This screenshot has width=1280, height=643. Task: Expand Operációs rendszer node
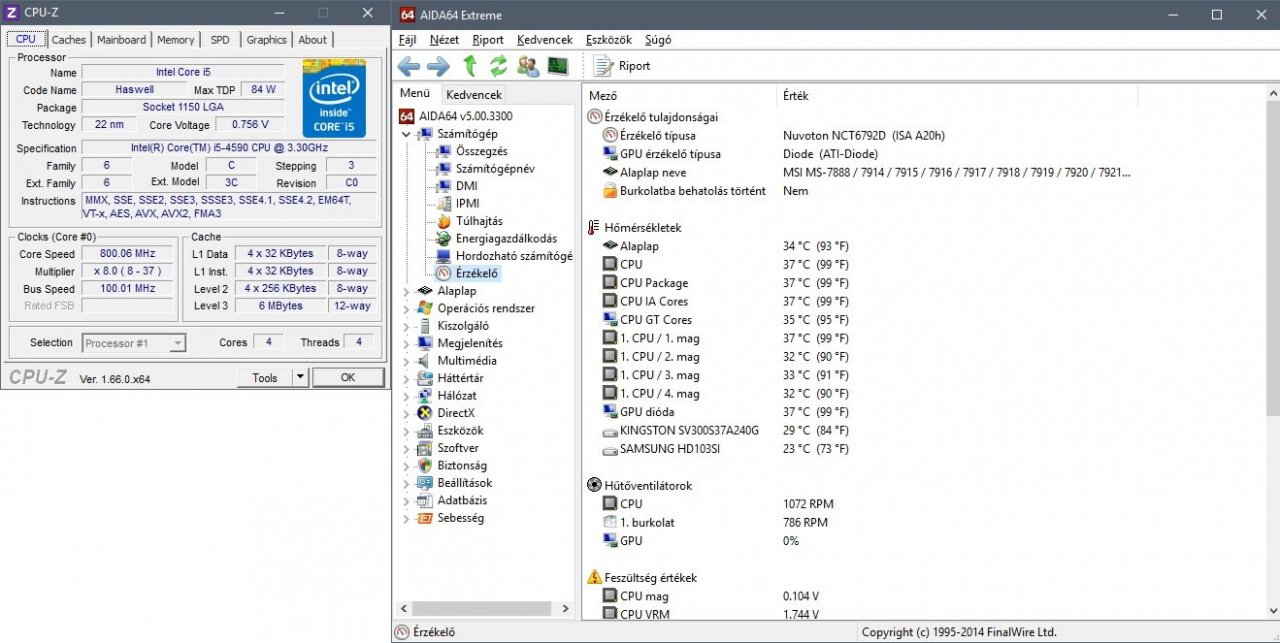(x=406, y=309)
